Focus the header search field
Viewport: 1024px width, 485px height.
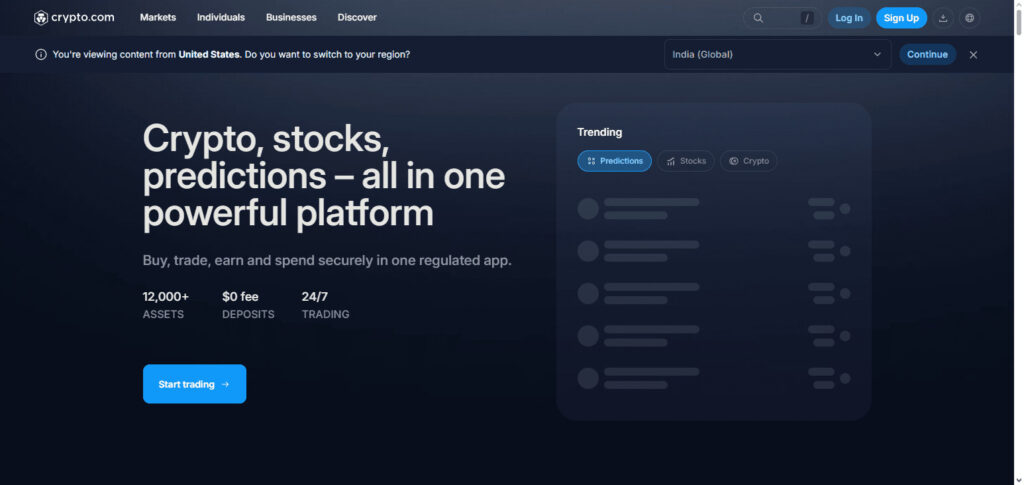click(x=782, y=18)
